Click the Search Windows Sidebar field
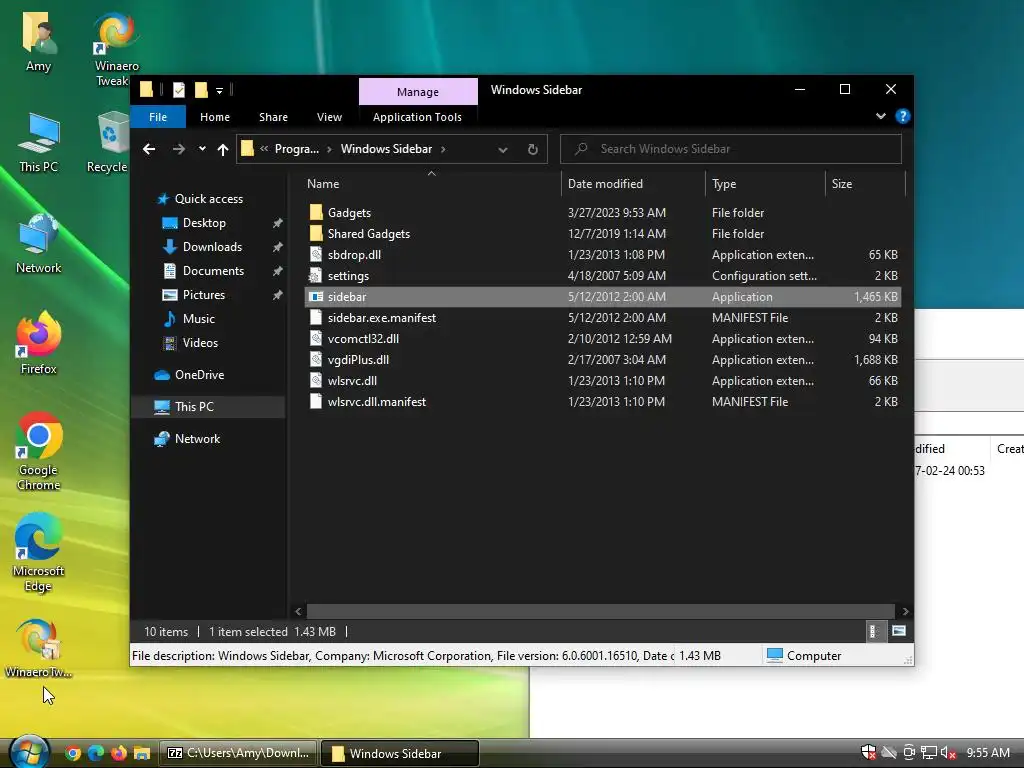The height and width of the screenshot is (768, 1024). [731, 149]
